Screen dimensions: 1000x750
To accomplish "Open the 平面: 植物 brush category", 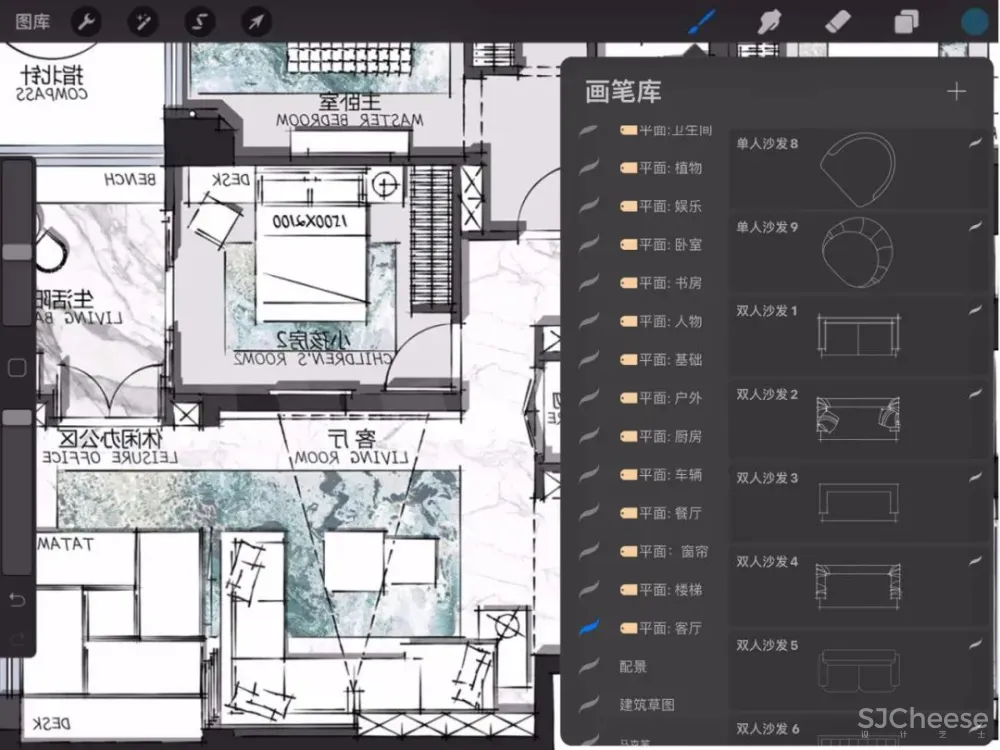I will [660, 168].
